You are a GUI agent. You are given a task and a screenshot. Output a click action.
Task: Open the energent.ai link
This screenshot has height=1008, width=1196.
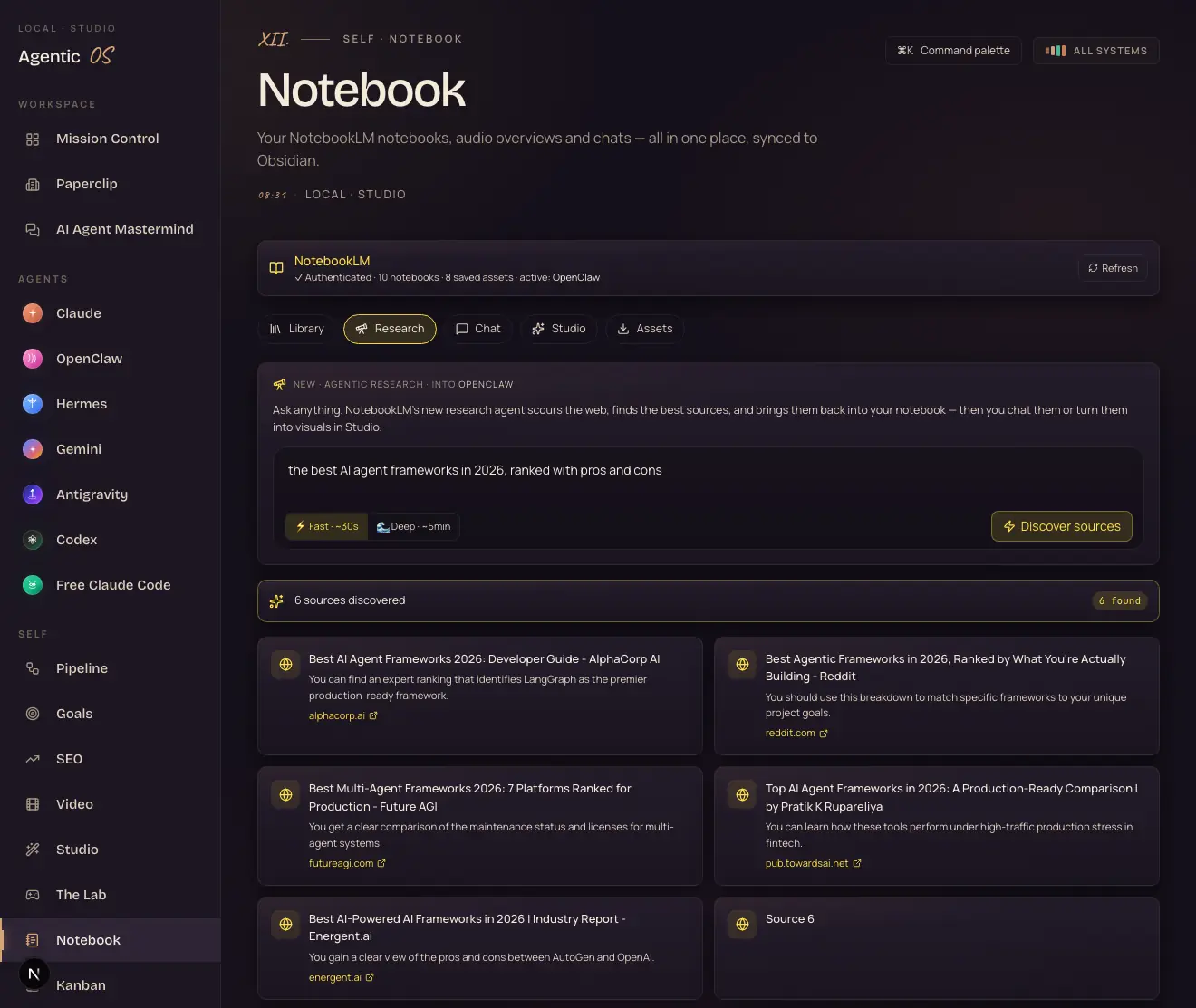pos(341,977)
